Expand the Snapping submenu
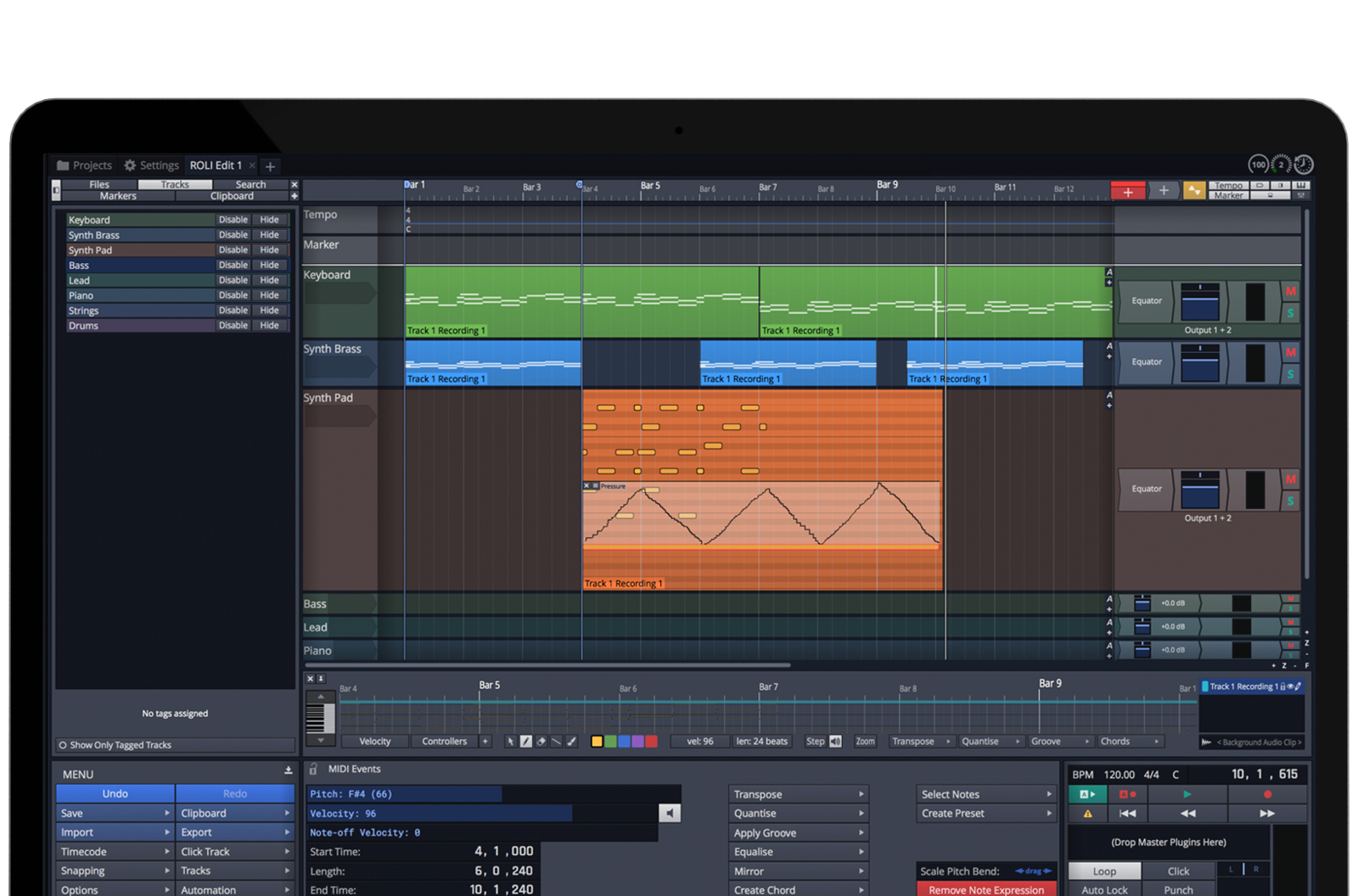 tap(115, 871)
